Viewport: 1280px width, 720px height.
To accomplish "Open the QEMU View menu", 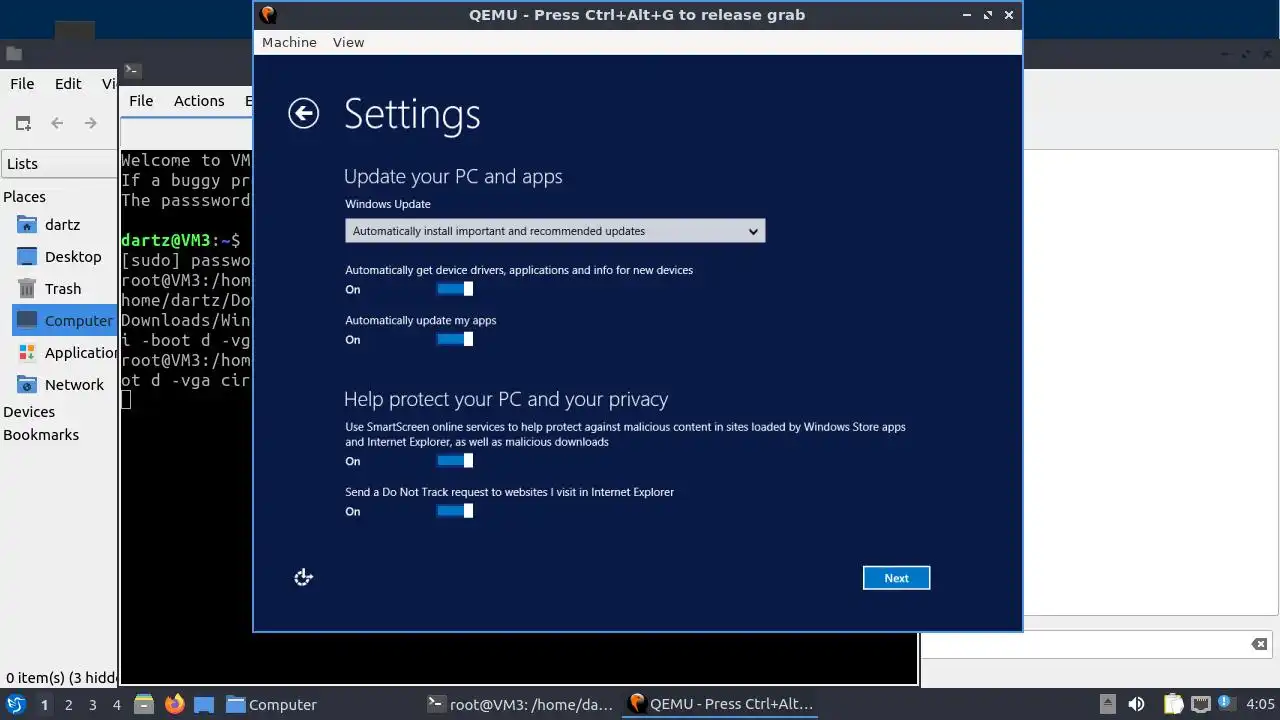I will 348,42.
